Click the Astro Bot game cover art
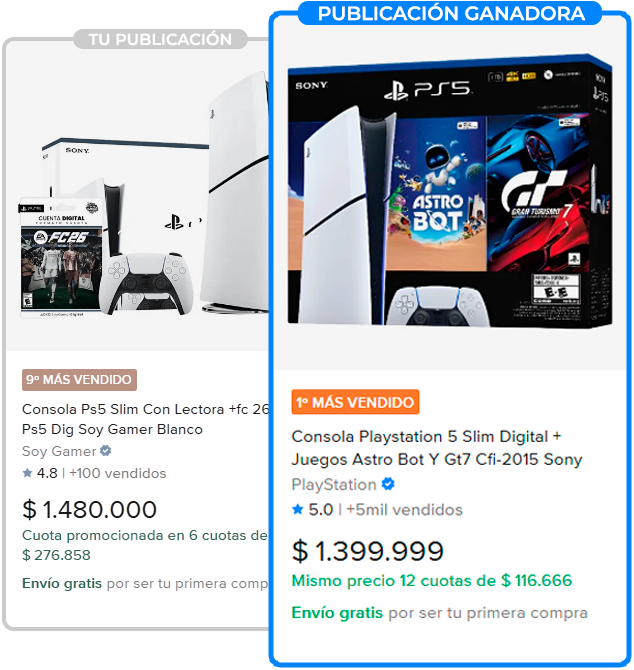 (x=439, y=194)
